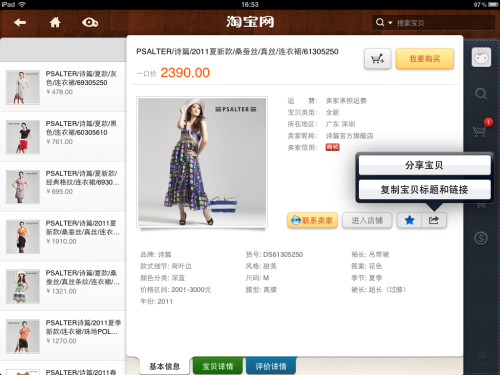Click the 进入店铺 enter shop button
Screen dimensions: 500x375
[367, 221]
